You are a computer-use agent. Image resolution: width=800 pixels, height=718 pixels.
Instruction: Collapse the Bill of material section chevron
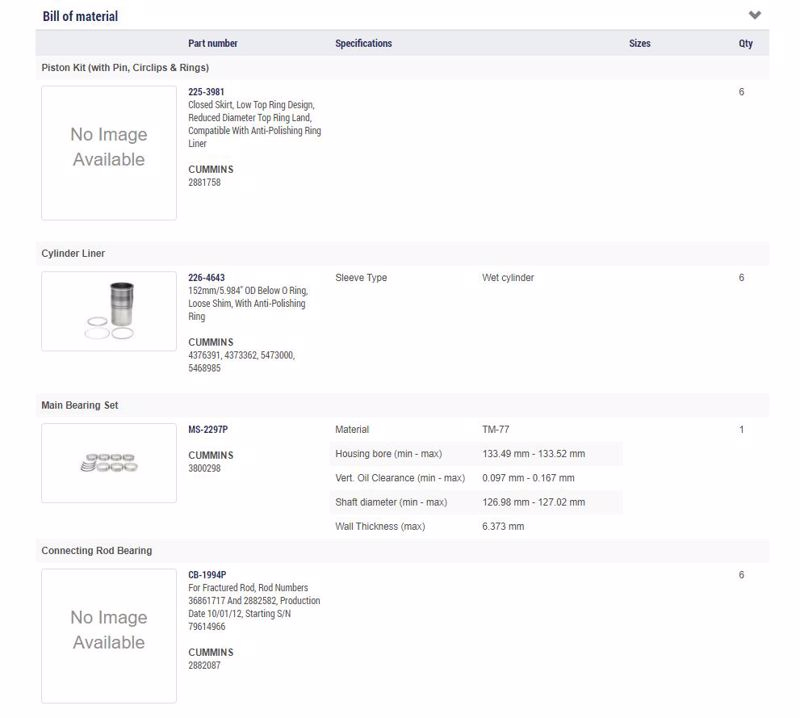coord(755,15)
